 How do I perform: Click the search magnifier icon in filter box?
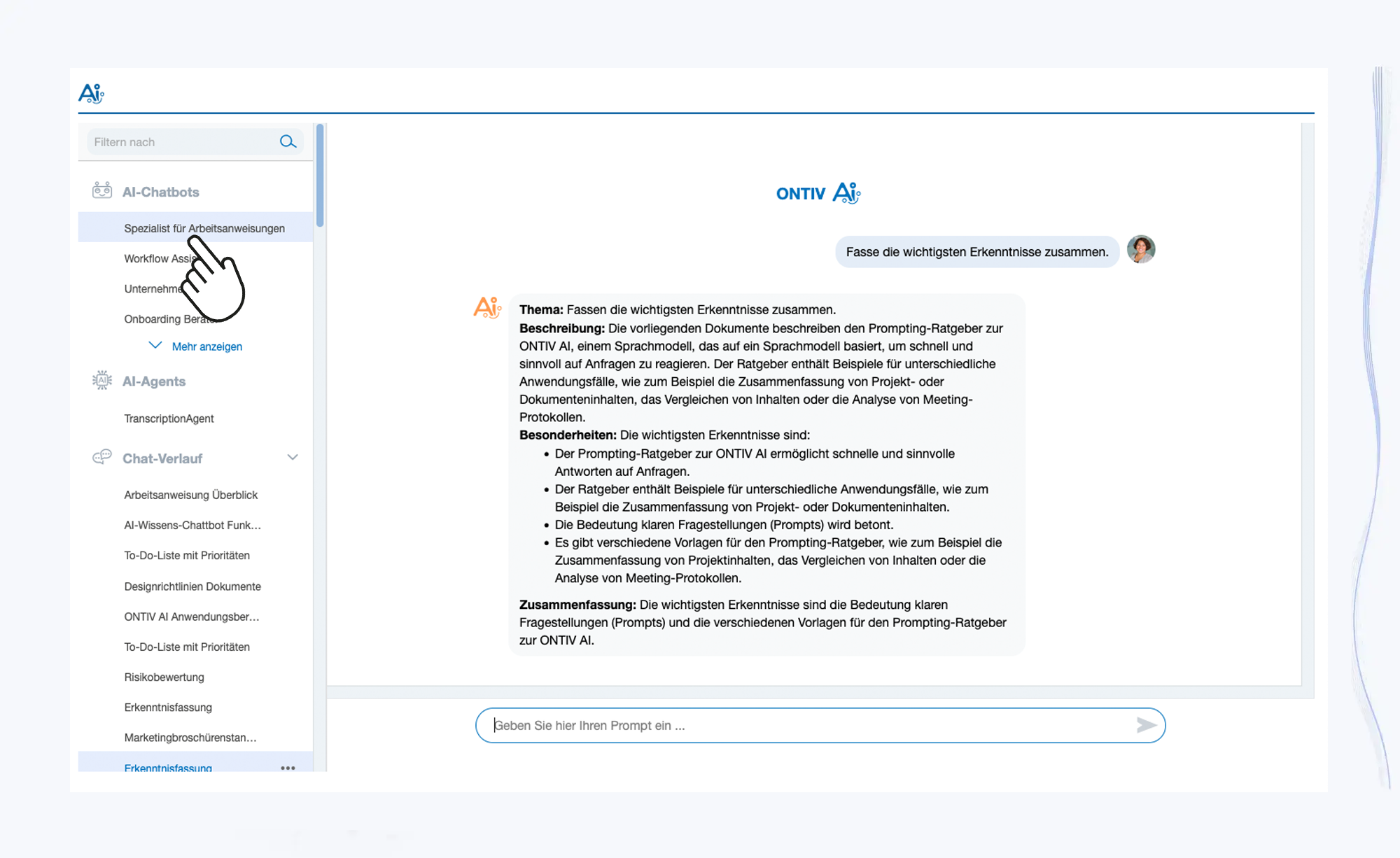[x=288, y=142]
